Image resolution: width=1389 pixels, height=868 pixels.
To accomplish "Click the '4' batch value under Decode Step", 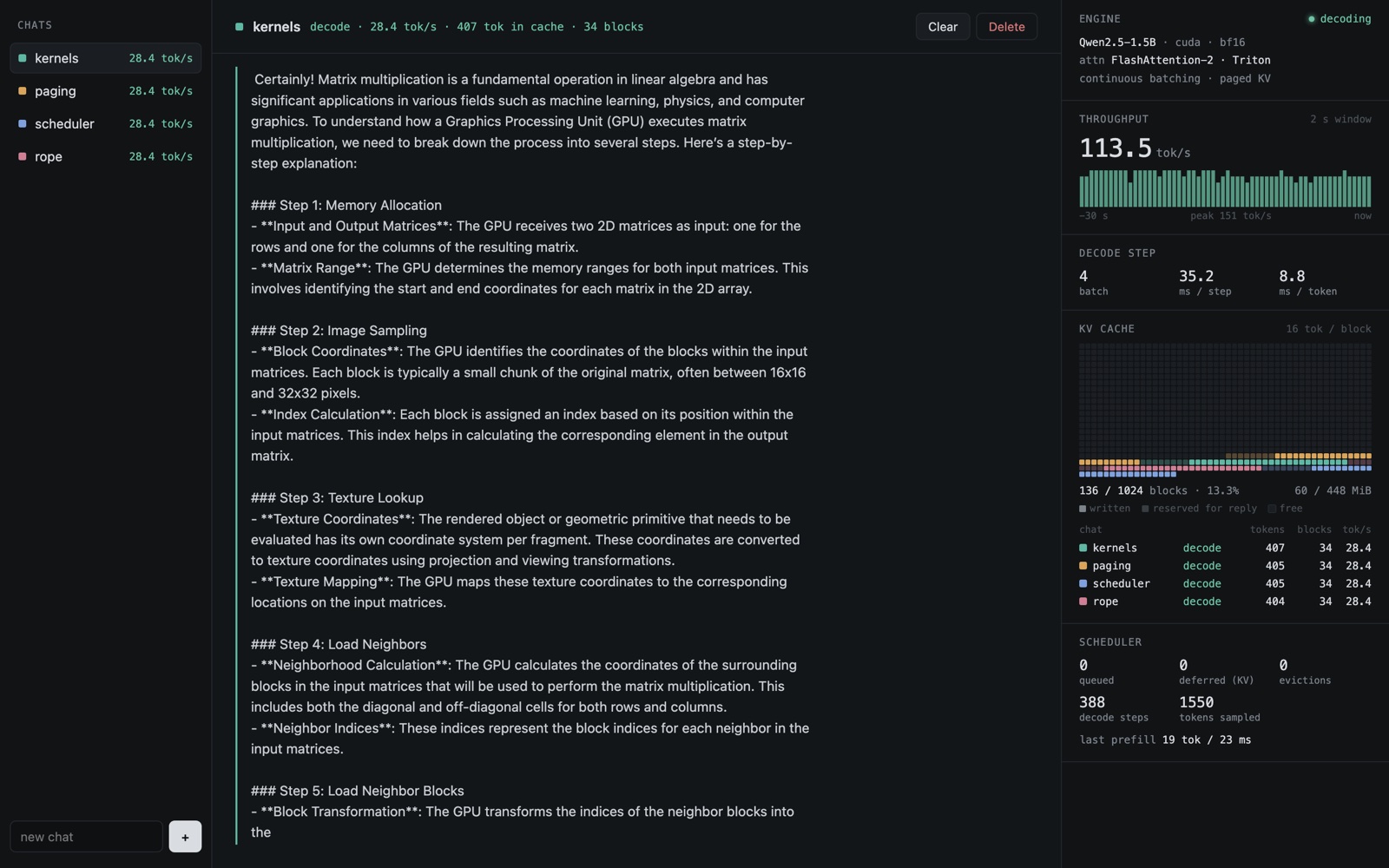I will coord(1083,276).
